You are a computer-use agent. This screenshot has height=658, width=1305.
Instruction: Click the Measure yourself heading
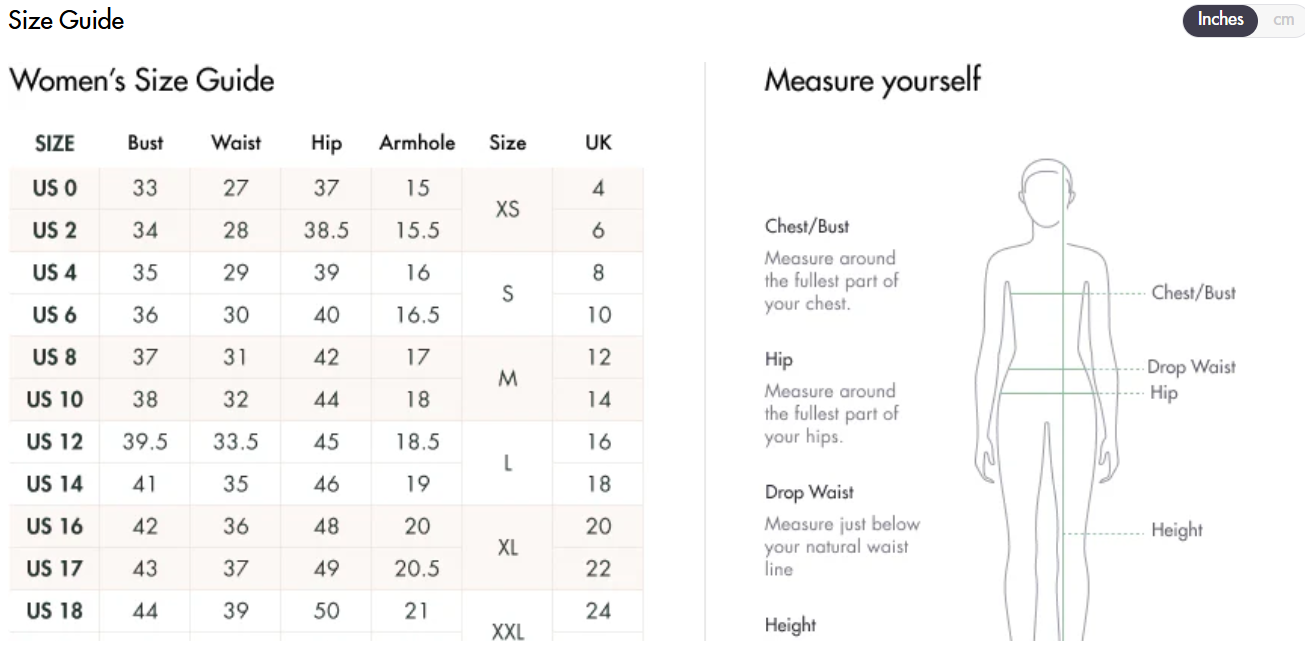(x=872, y=80)
